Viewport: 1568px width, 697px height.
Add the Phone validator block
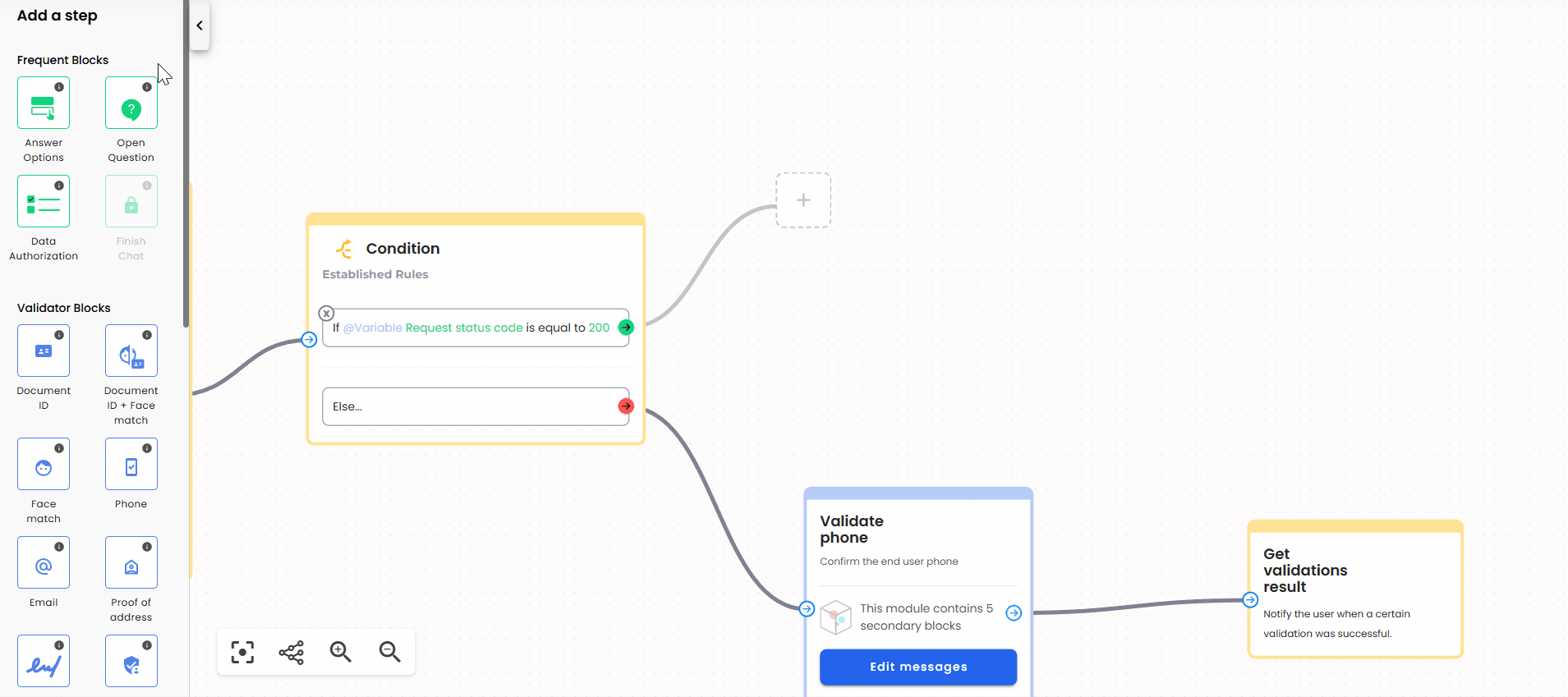131,465
